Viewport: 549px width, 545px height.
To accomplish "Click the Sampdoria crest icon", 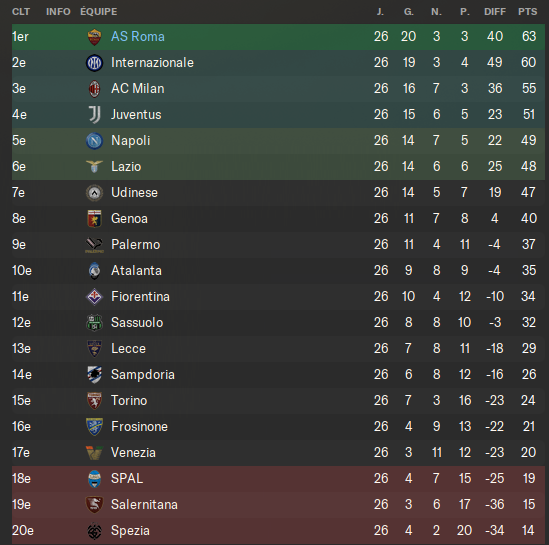I will point(94,375).
